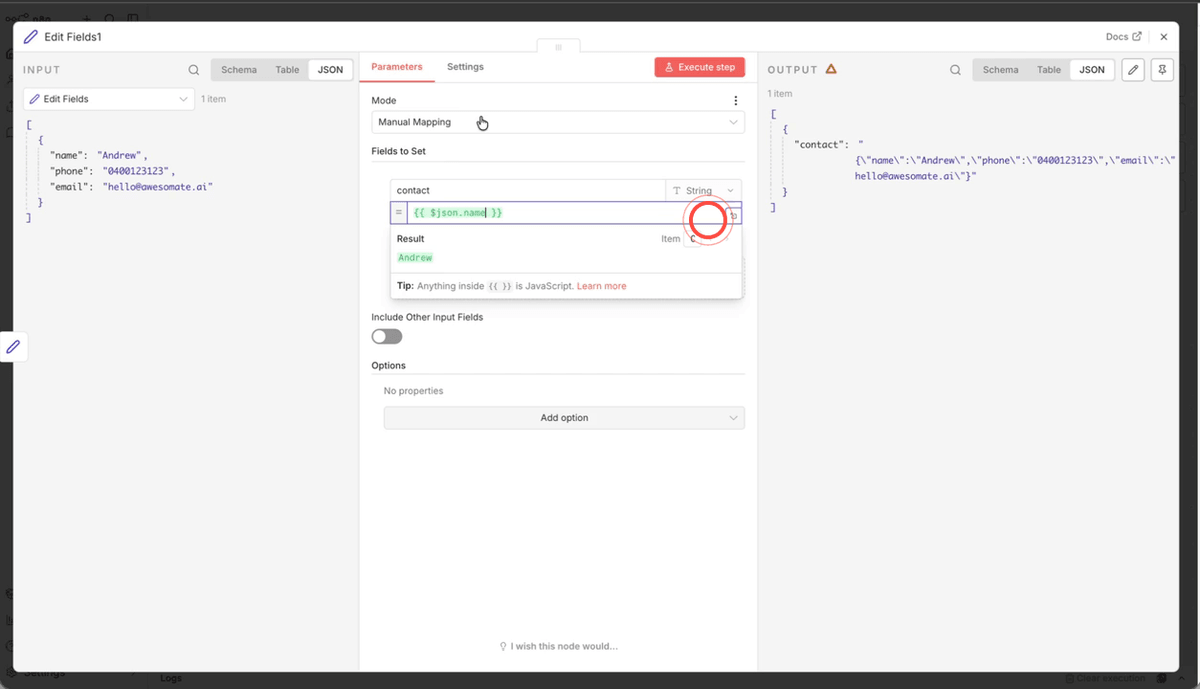Click the OUTPUT warning triangle icon

click(830, 70)
